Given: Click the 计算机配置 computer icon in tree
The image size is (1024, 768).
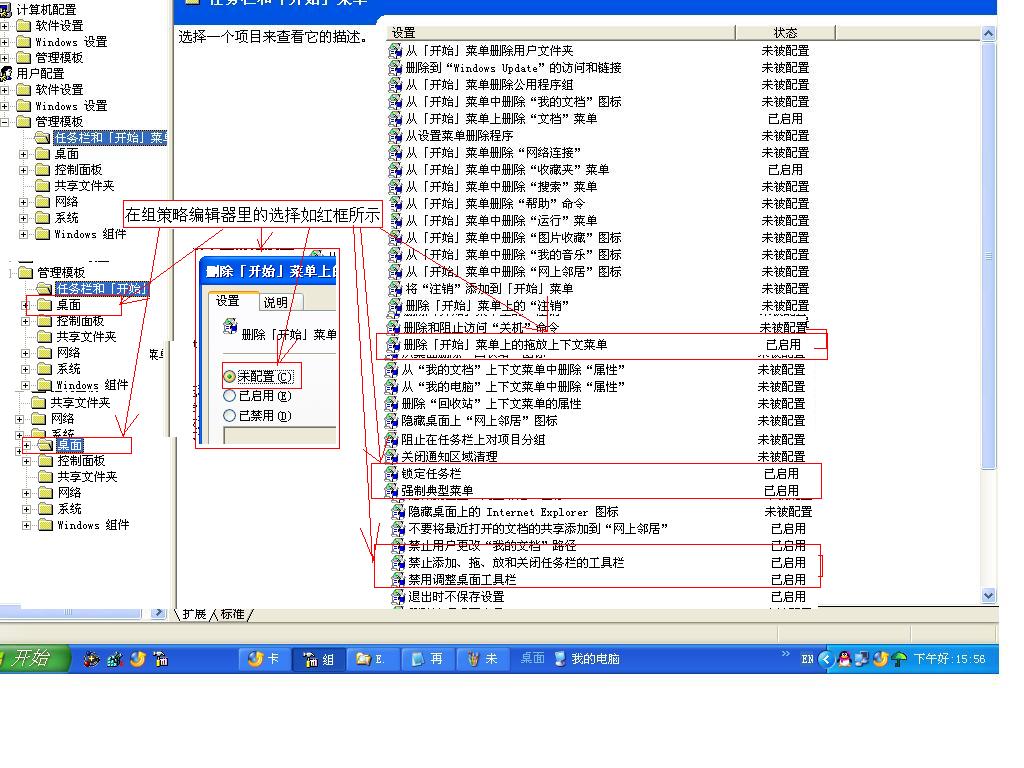Looking at the screenshot, I should 6,9.
